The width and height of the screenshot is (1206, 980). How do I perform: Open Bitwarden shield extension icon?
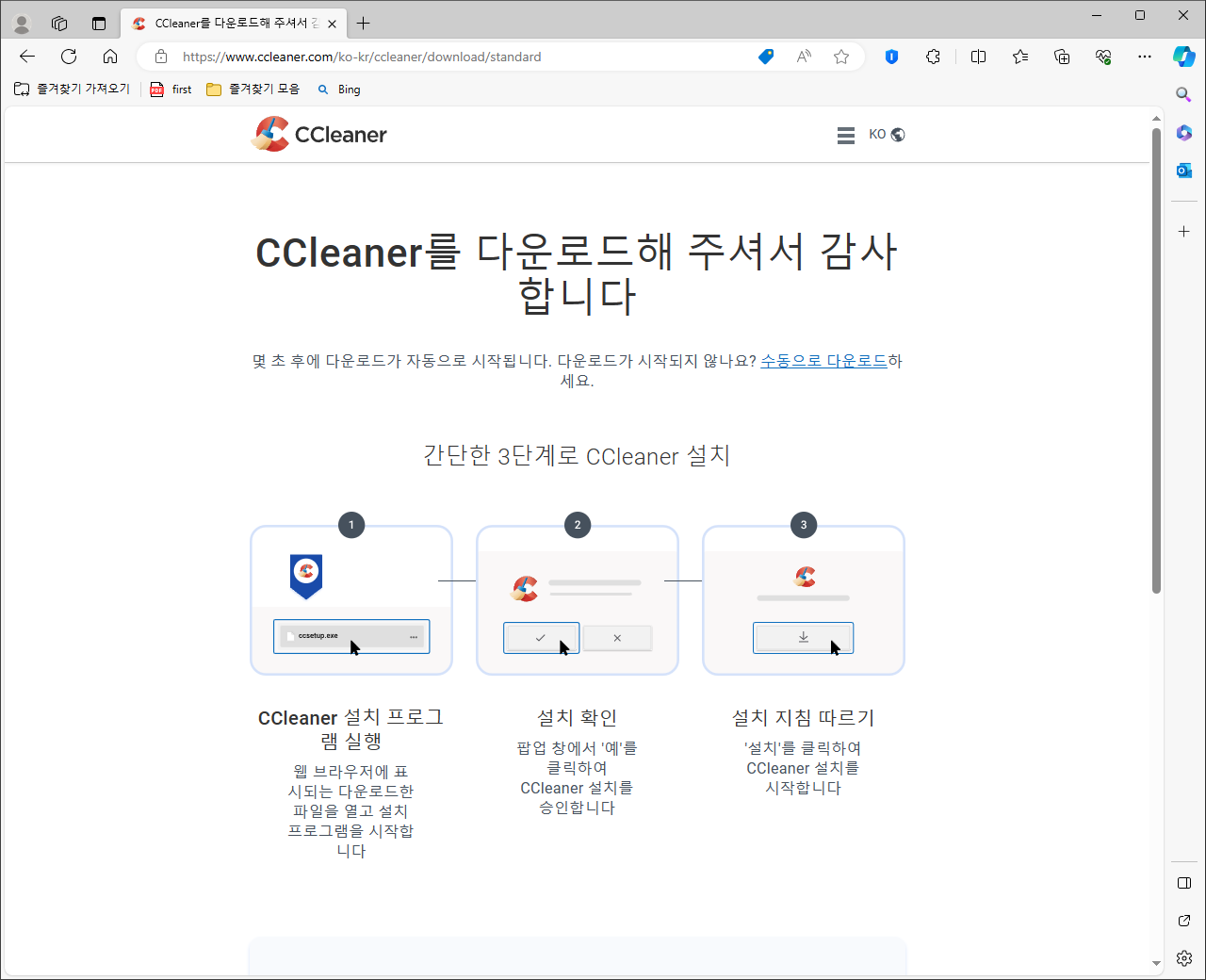coord(891,57)
